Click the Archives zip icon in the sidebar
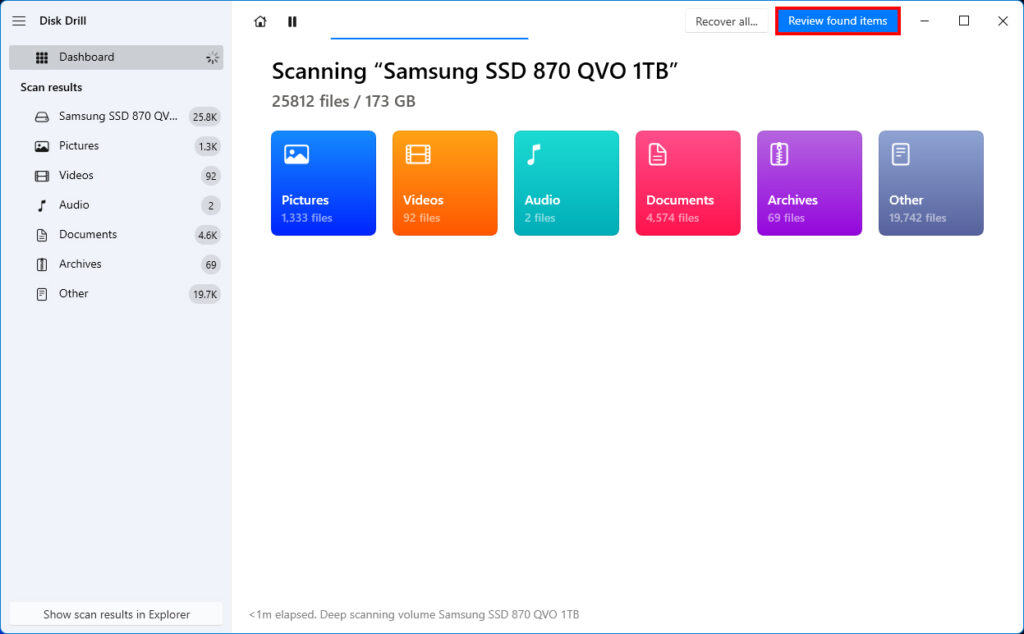1024x634 pixels. (41, 264)
